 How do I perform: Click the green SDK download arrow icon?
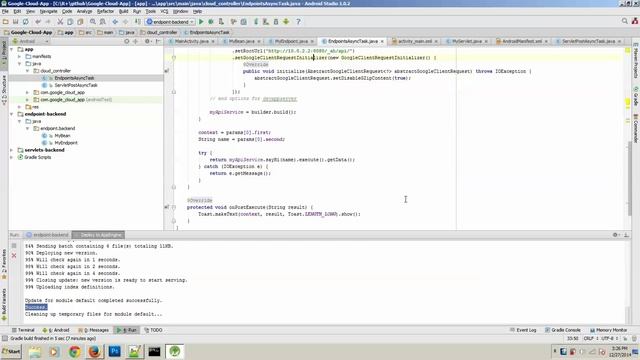tap(286, 22)
